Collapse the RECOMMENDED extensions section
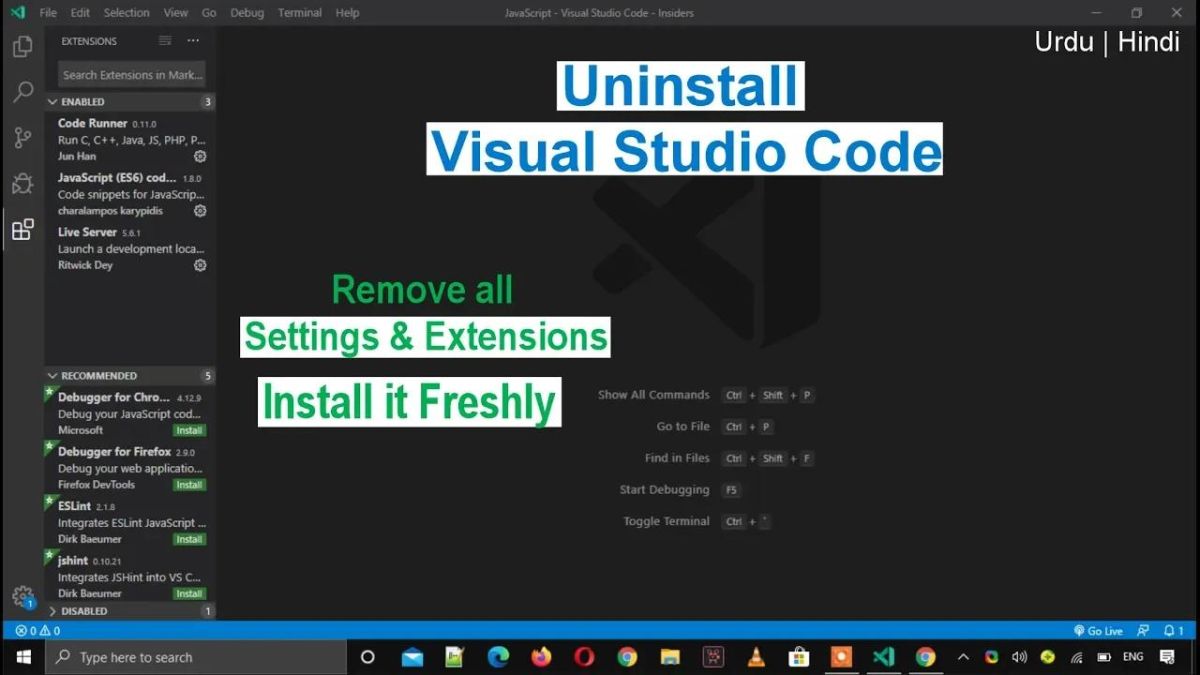Image resolution: width=1200 pixels, height=675 pixels. [x=130, y=376]
